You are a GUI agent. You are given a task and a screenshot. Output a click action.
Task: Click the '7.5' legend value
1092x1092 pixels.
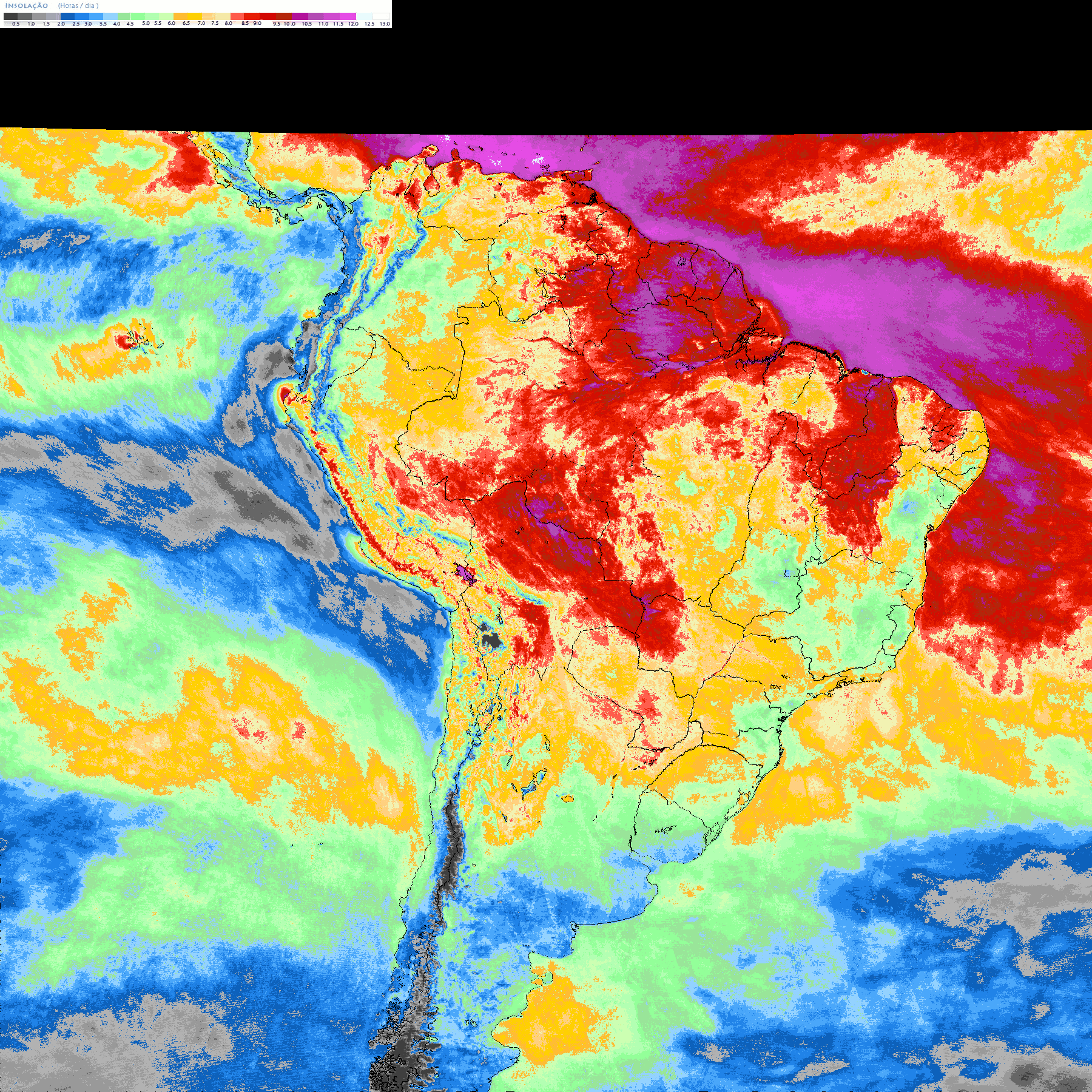(x=215, y=23)
